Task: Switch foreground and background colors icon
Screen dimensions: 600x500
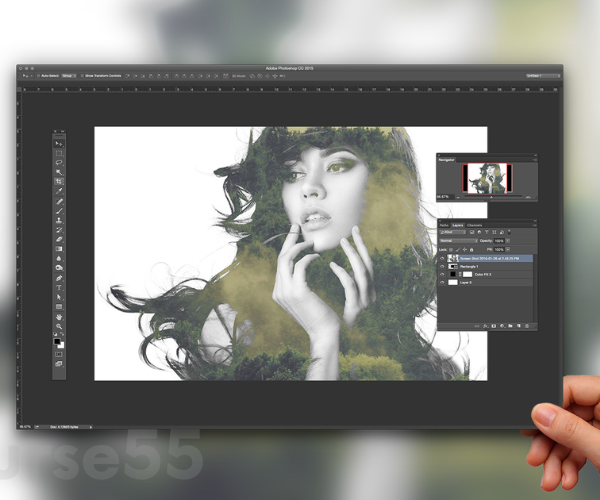Action: coord(62,334)
